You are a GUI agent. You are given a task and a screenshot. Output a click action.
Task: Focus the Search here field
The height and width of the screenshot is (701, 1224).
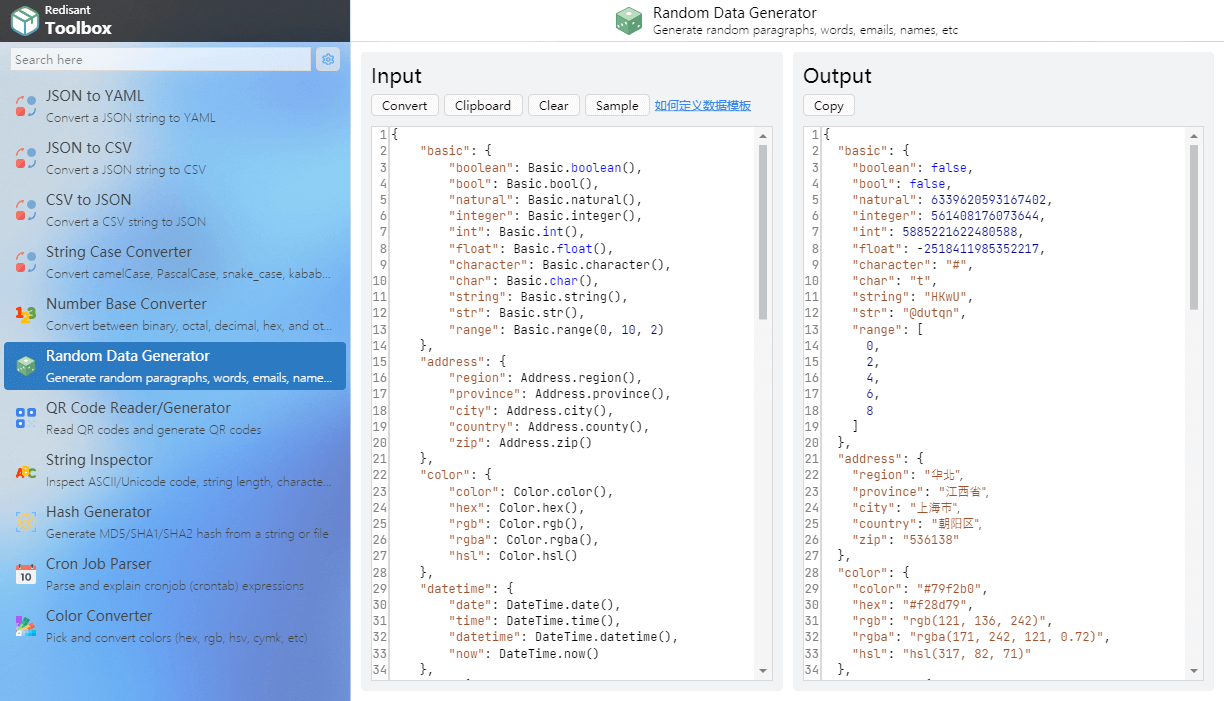161,59
